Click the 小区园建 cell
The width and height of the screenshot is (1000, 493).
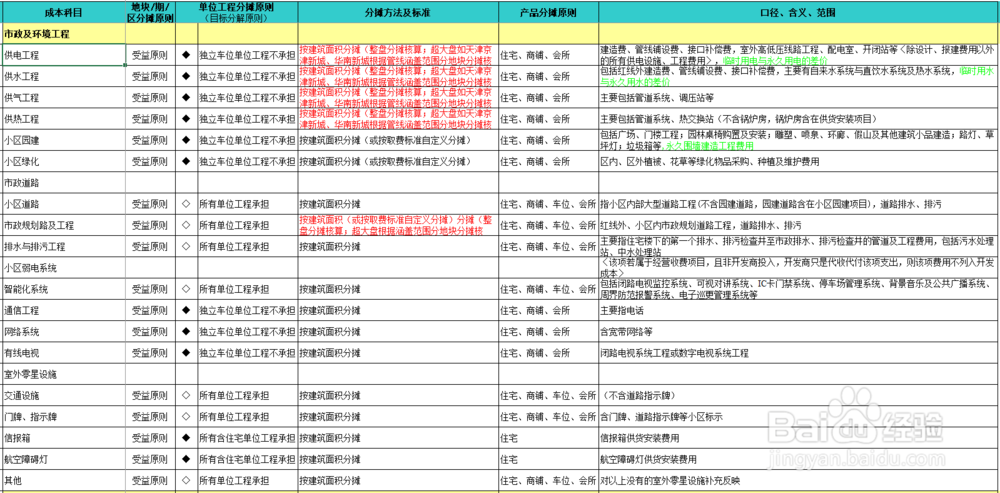point(62,140)
